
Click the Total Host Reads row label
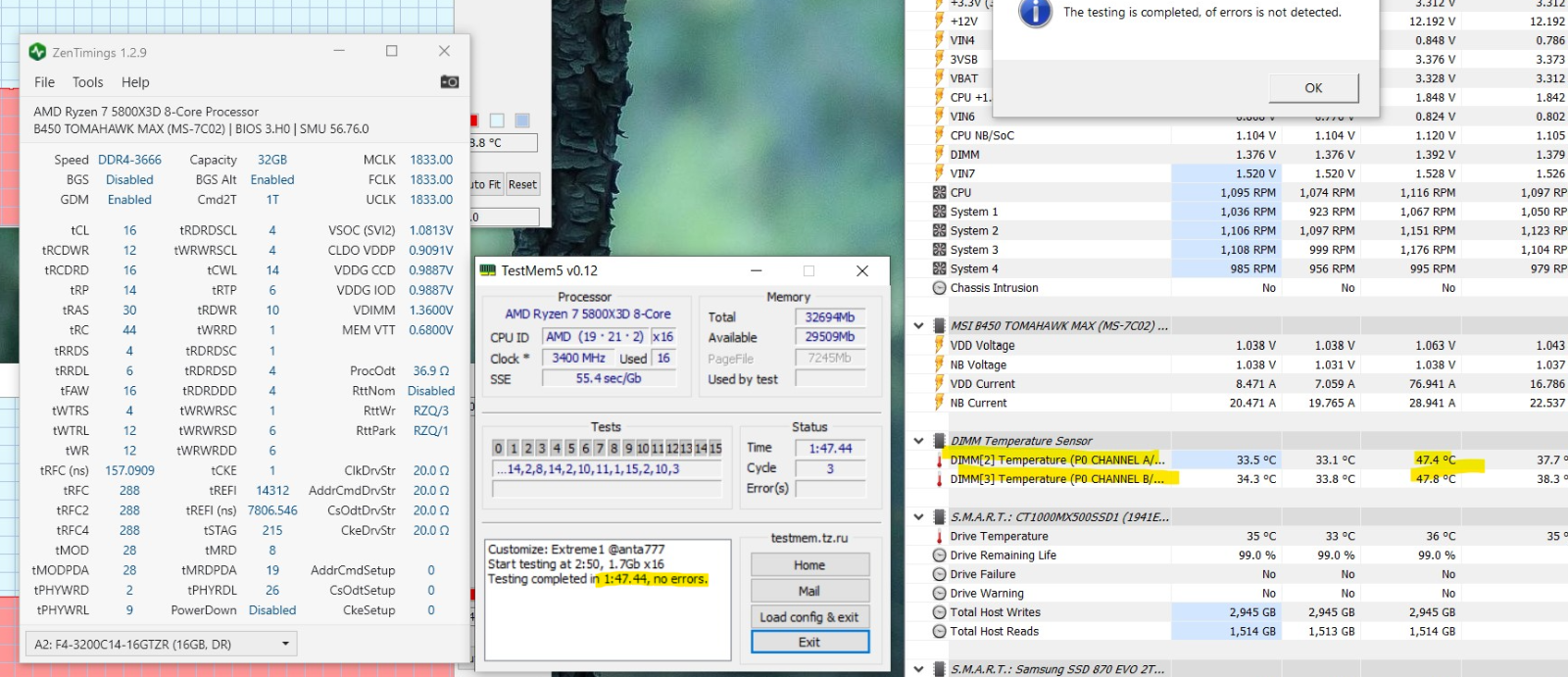click(x=994, y=632)
